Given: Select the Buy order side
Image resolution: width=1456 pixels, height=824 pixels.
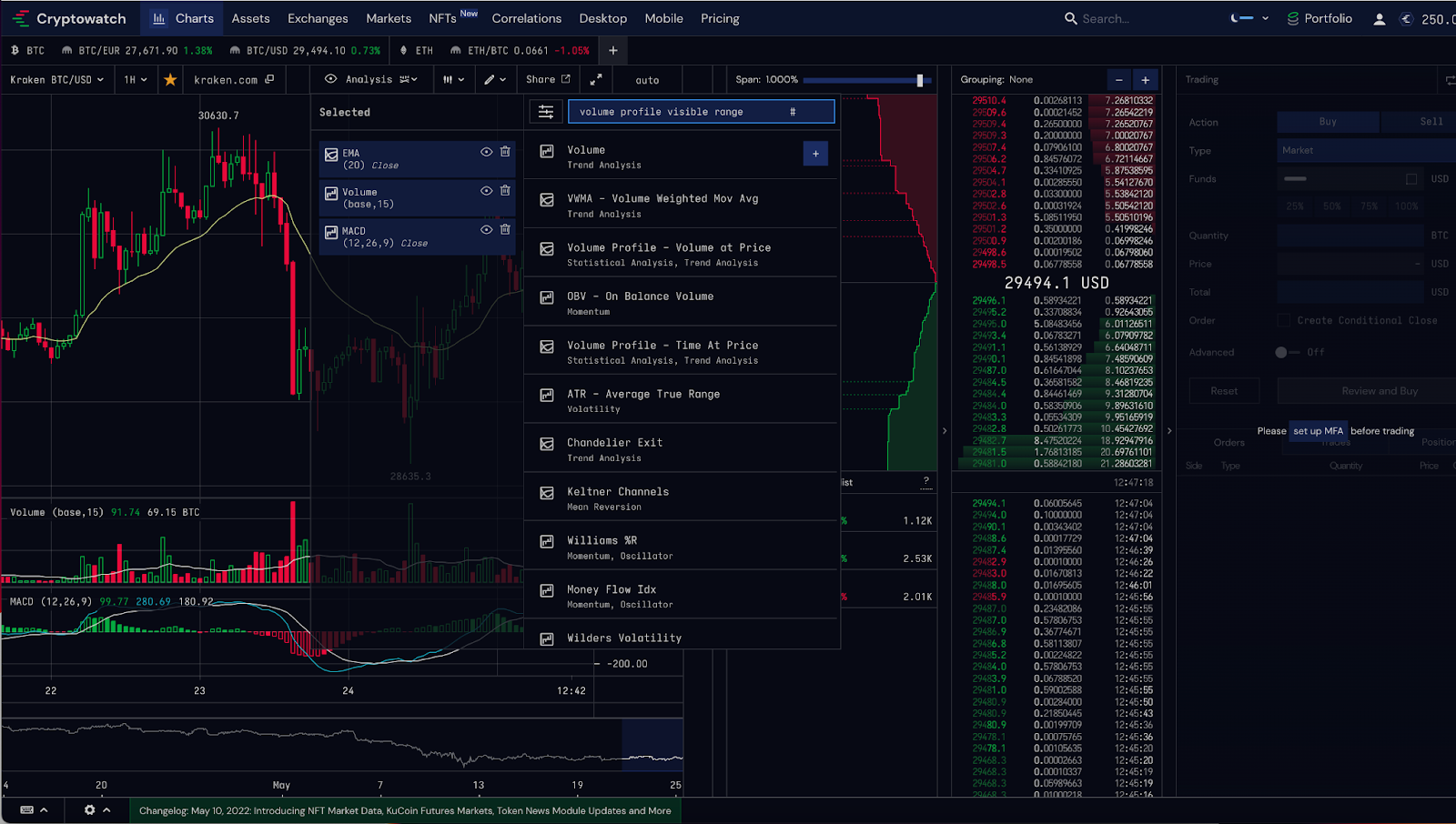Looking at the screenshot, I should tap(1328, 122).
